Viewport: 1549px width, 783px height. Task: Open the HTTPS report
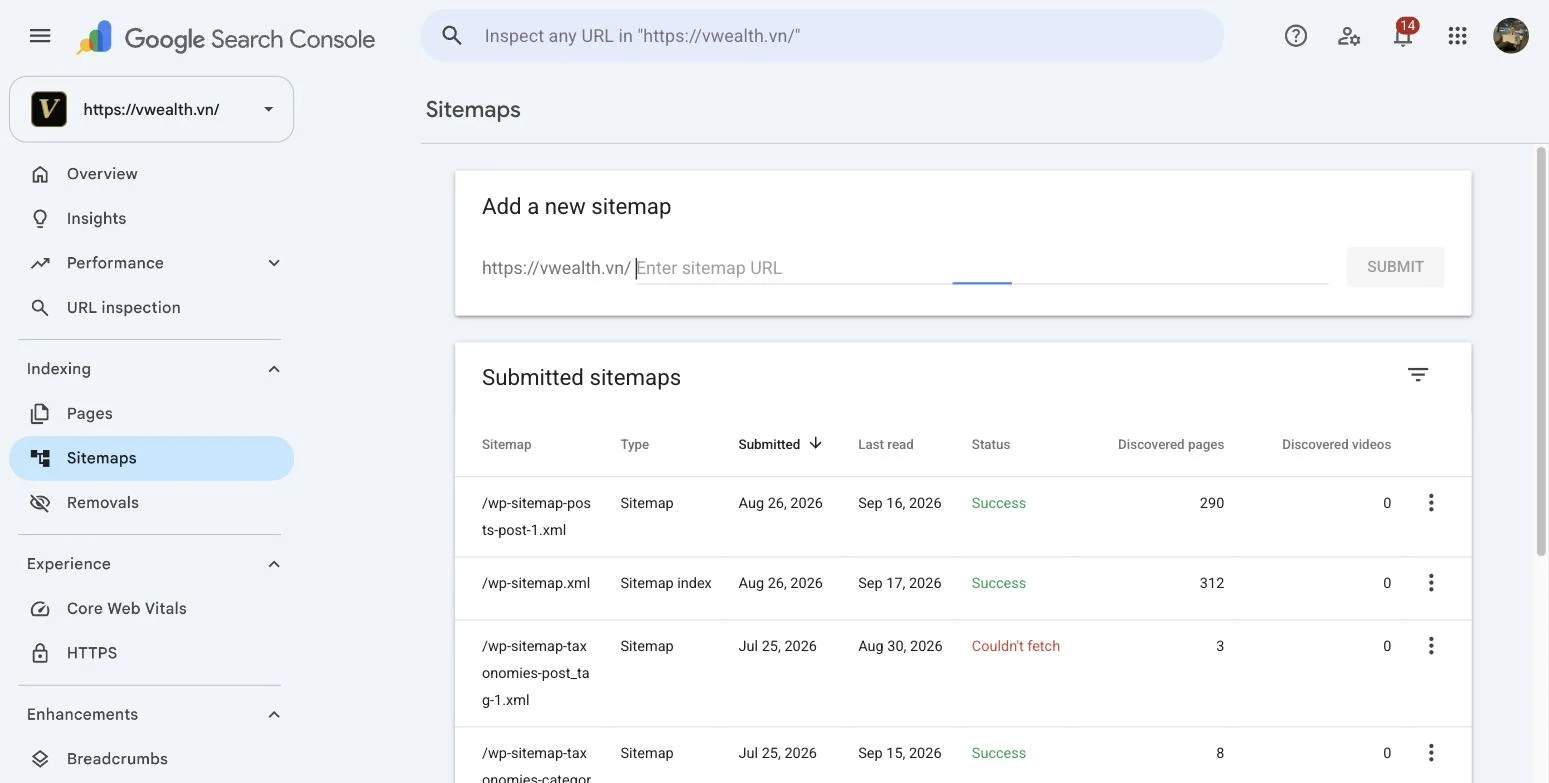(x=152, y=653)
